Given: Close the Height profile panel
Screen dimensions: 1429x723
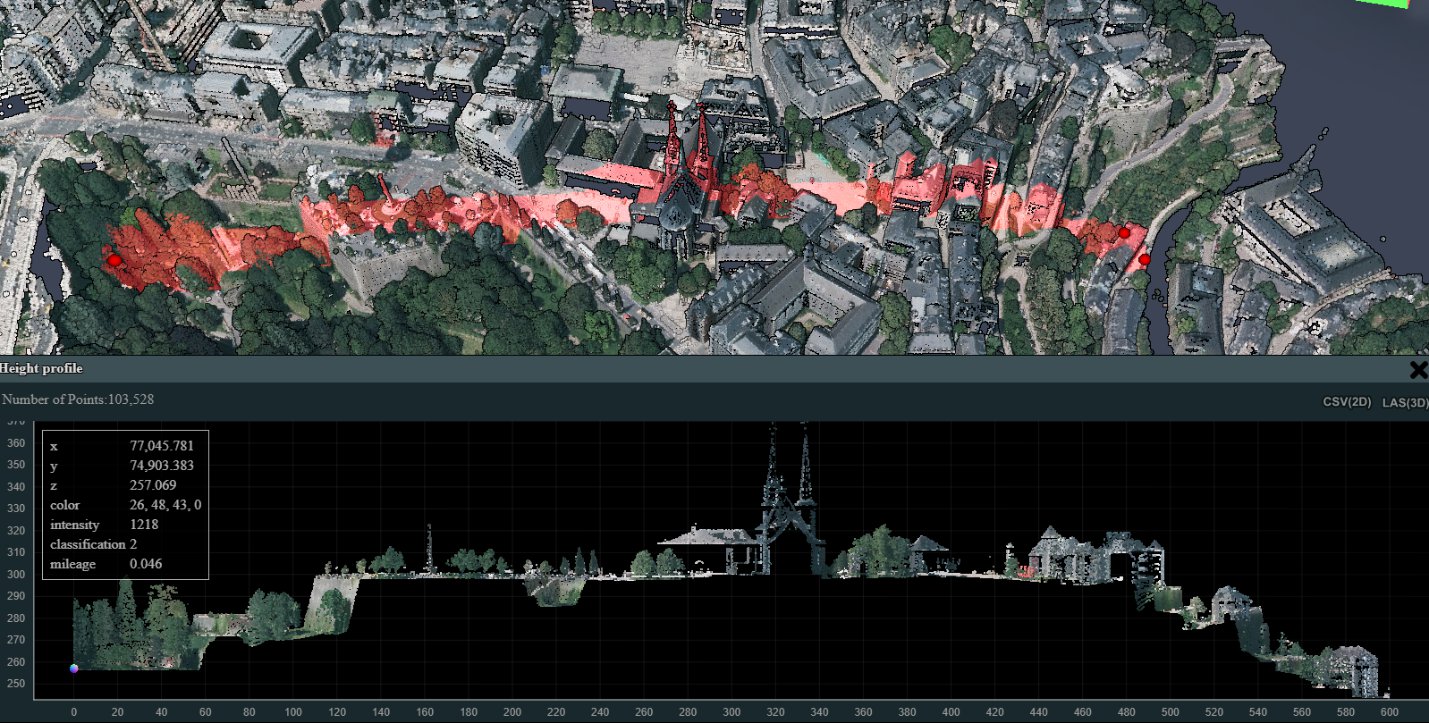Looking at the screenshot, I should click(1419, 370).
